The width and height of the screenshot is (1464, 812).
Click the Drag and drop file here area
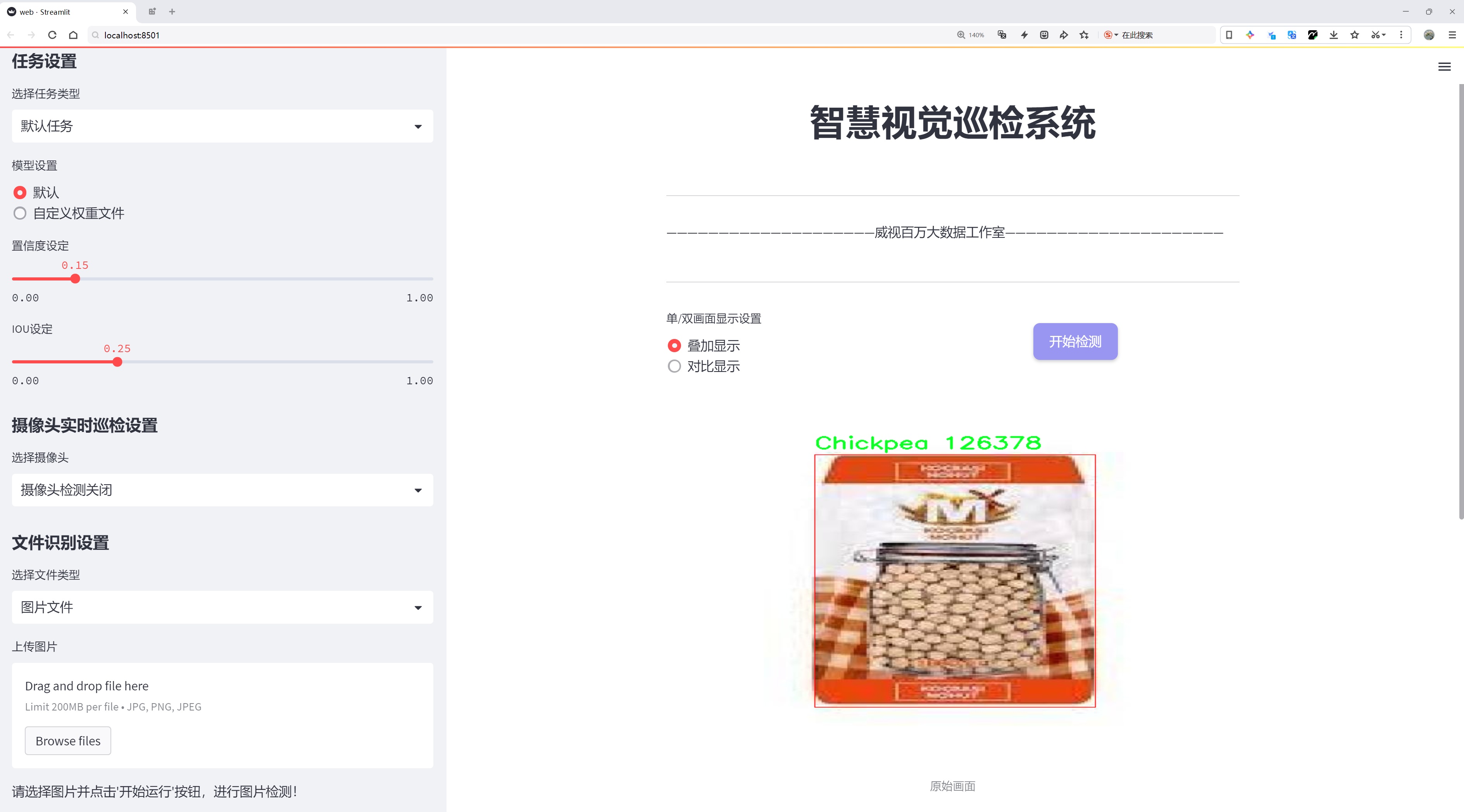click(x=222, y=716)
